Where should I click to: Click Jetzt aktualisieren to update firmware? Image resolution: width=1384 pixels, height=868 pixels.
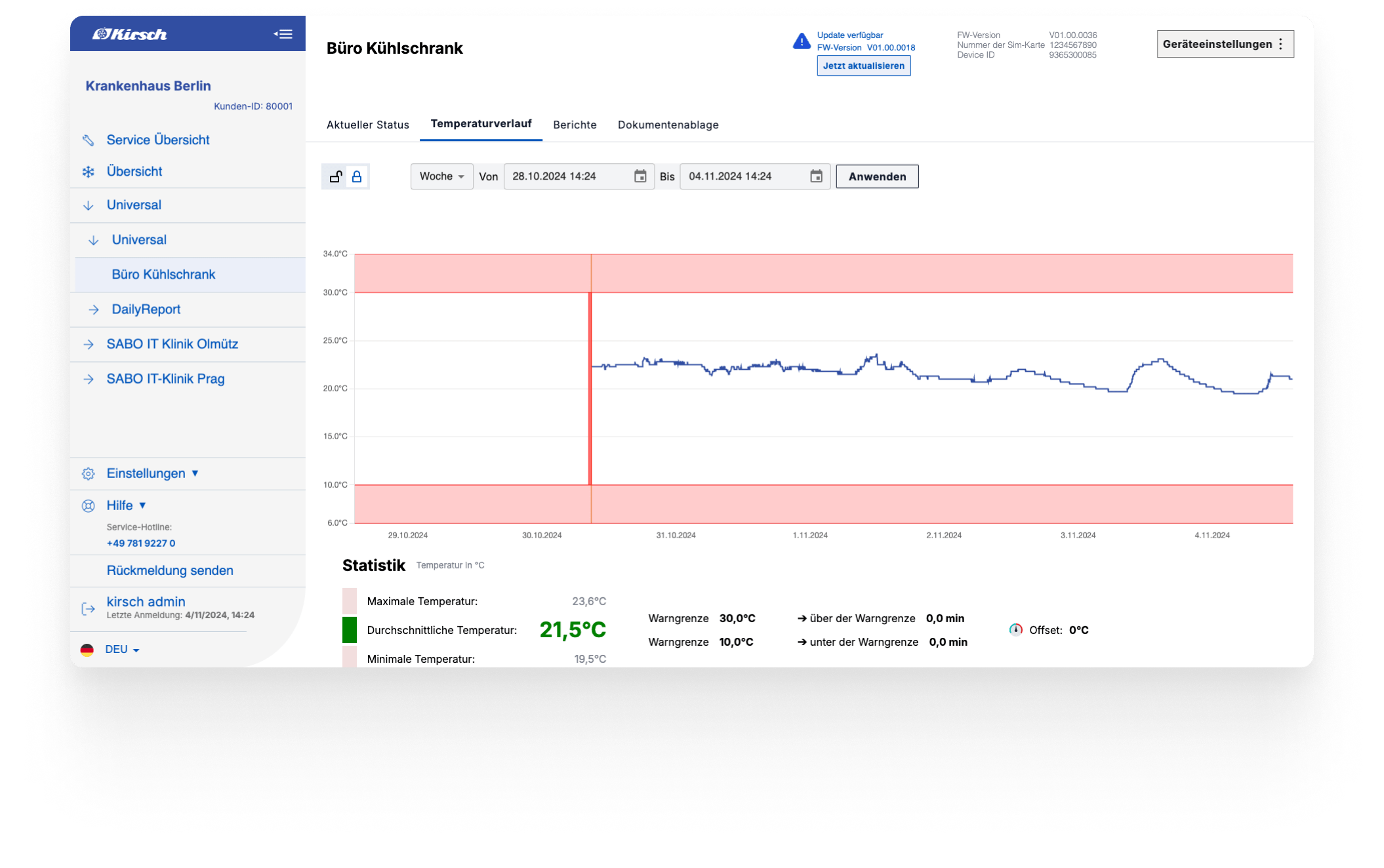pos(864,66)
